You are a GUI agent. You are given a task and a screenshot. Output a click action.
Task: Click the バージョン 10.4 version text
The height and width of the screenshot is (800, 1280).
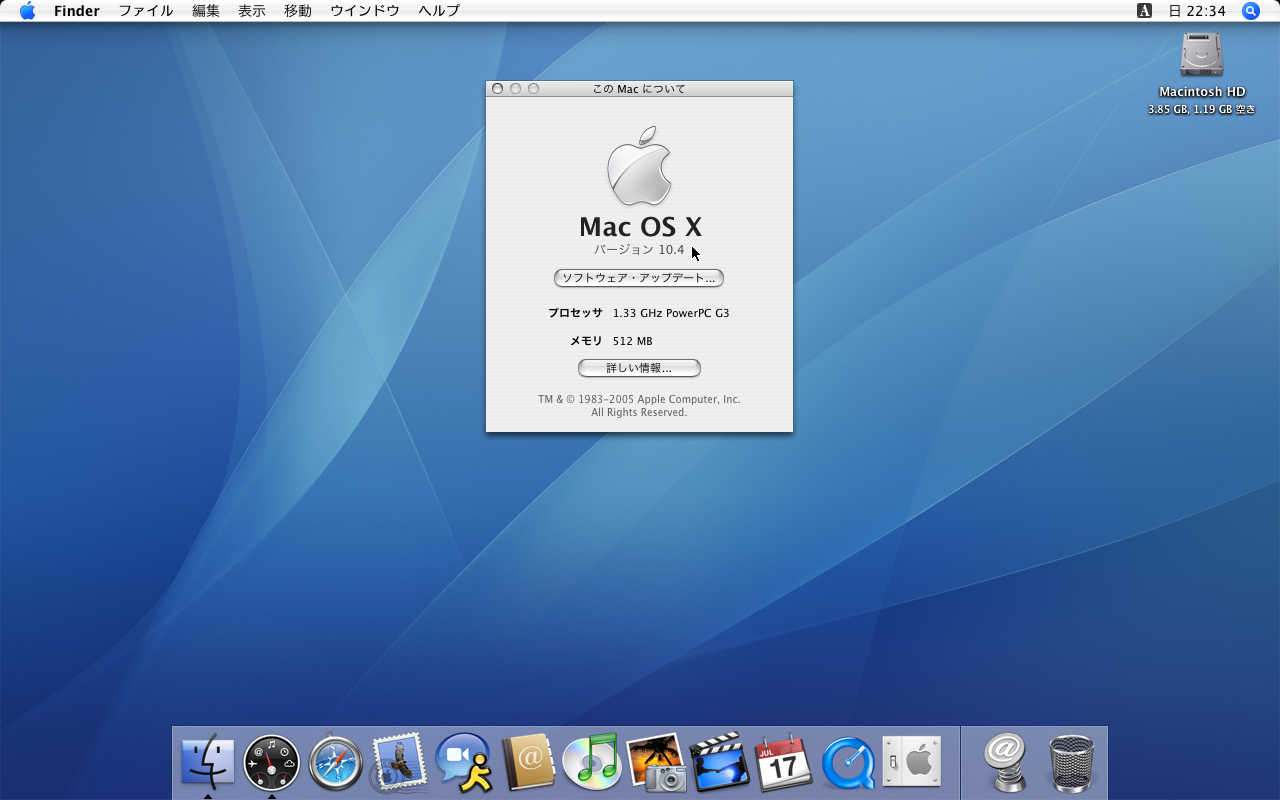point(639,250)
